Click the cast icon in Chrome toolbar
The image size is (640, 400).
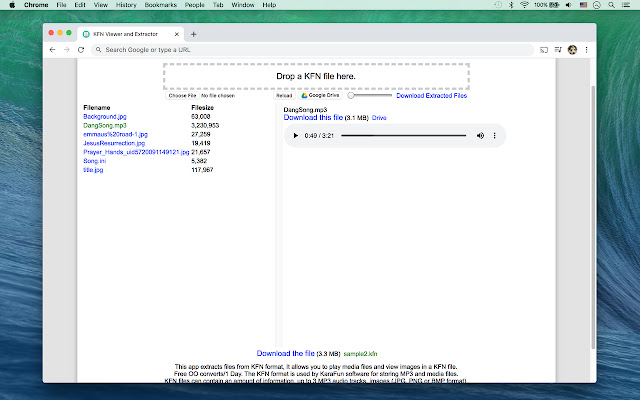pos(544,50)
